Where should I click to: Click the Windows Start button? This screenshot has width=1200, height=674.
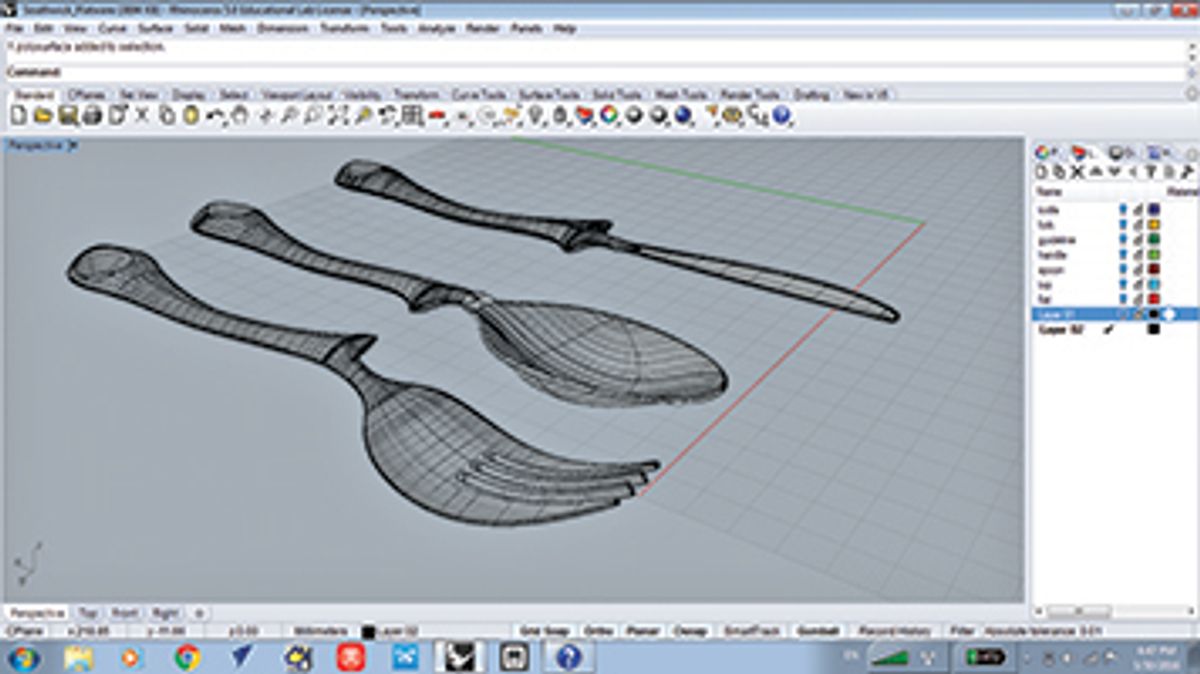click(x=24, y=657)
